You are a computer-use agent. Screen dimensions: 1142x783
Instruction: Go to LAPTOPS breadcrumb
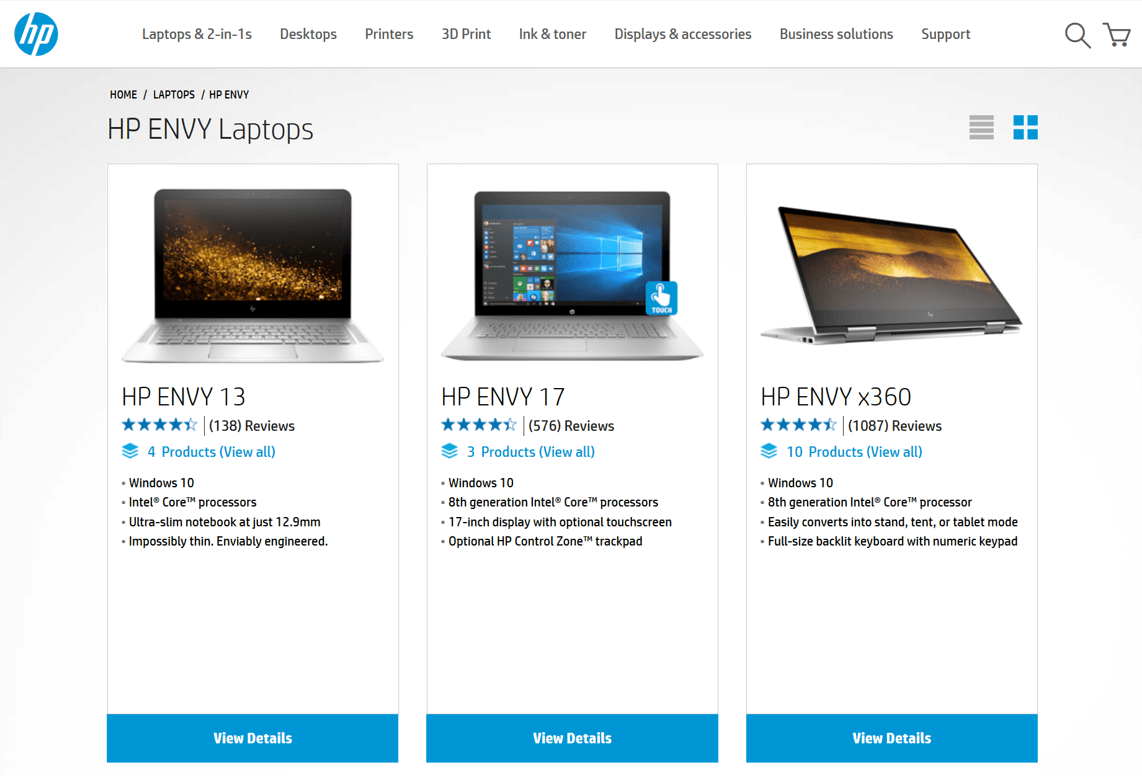pos(173,95)
